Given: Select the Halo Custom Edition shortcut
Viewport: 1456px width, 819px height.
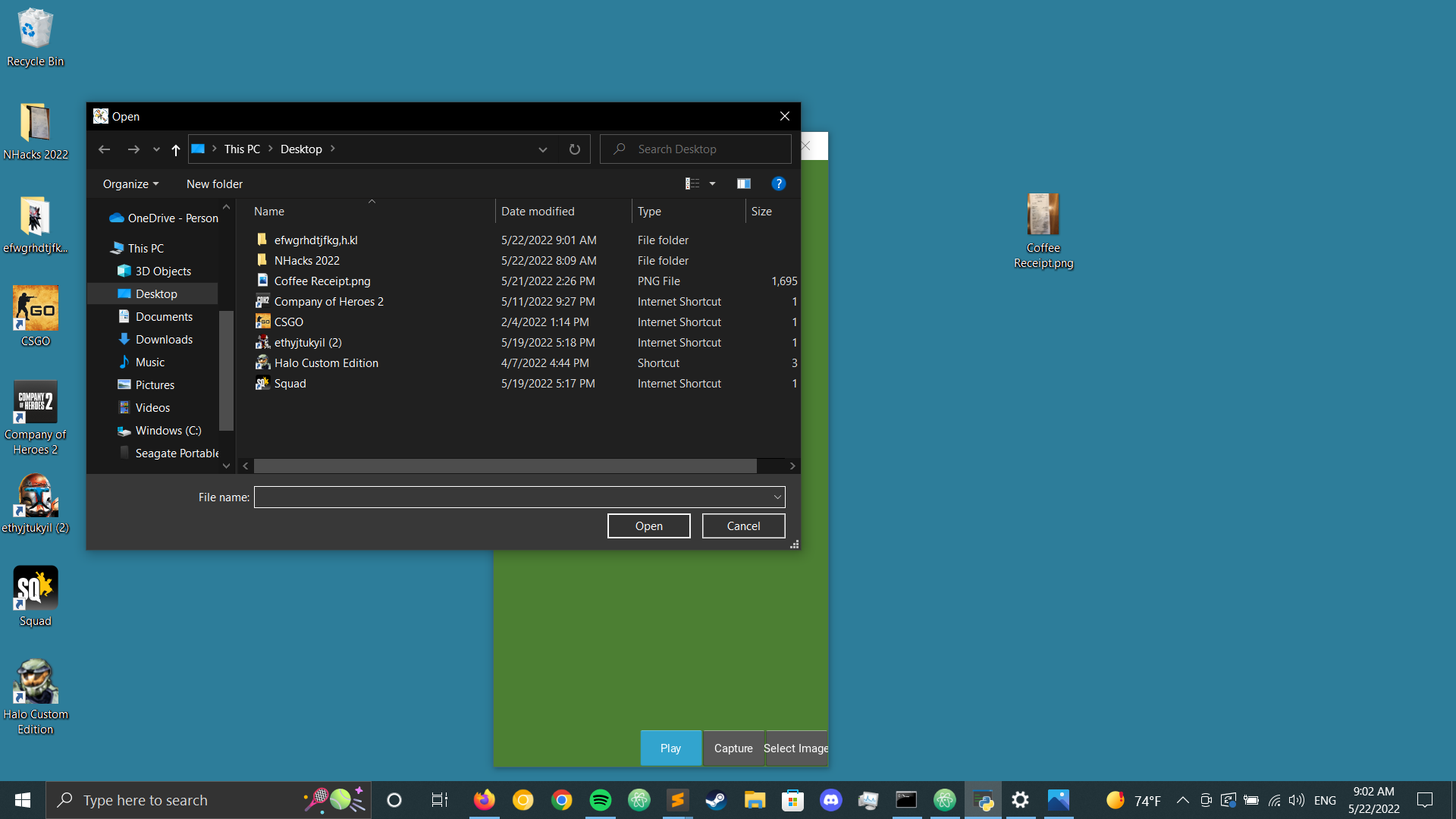Looking at the screenshot, I should (x=326, y=363).
